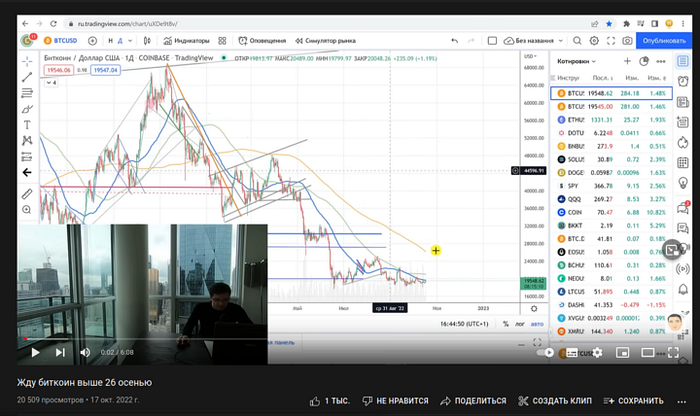Click the browser address bar URL
700x416 pixels.
127,24
